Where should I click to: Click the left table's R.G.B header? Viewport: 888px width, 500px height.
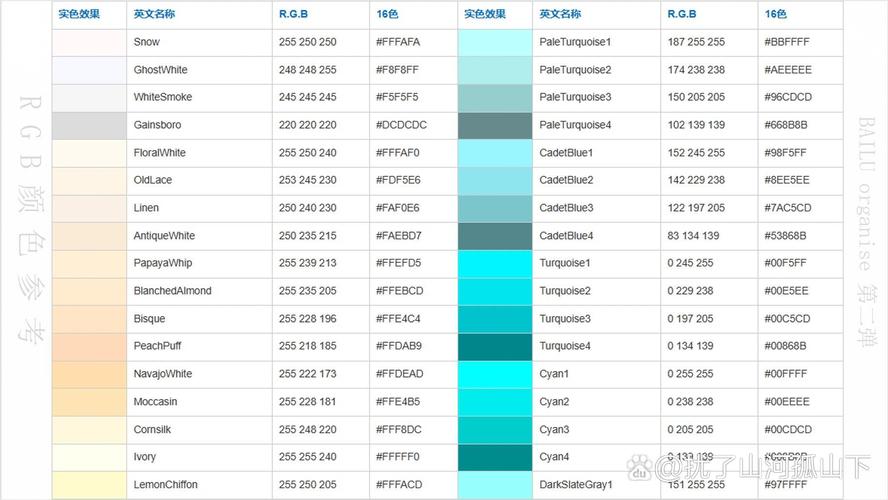pos(292,14)
